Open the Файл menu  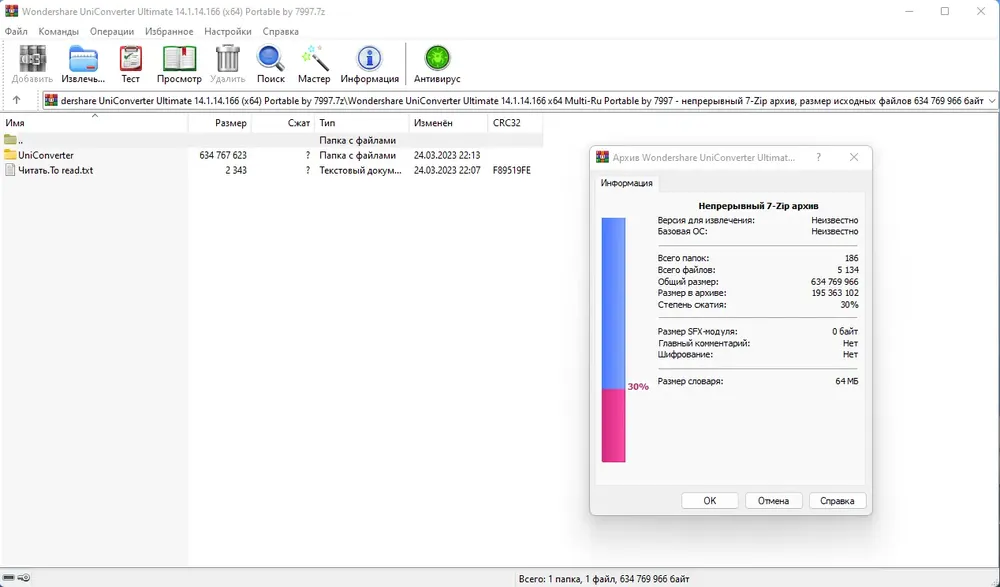(16, 31)
